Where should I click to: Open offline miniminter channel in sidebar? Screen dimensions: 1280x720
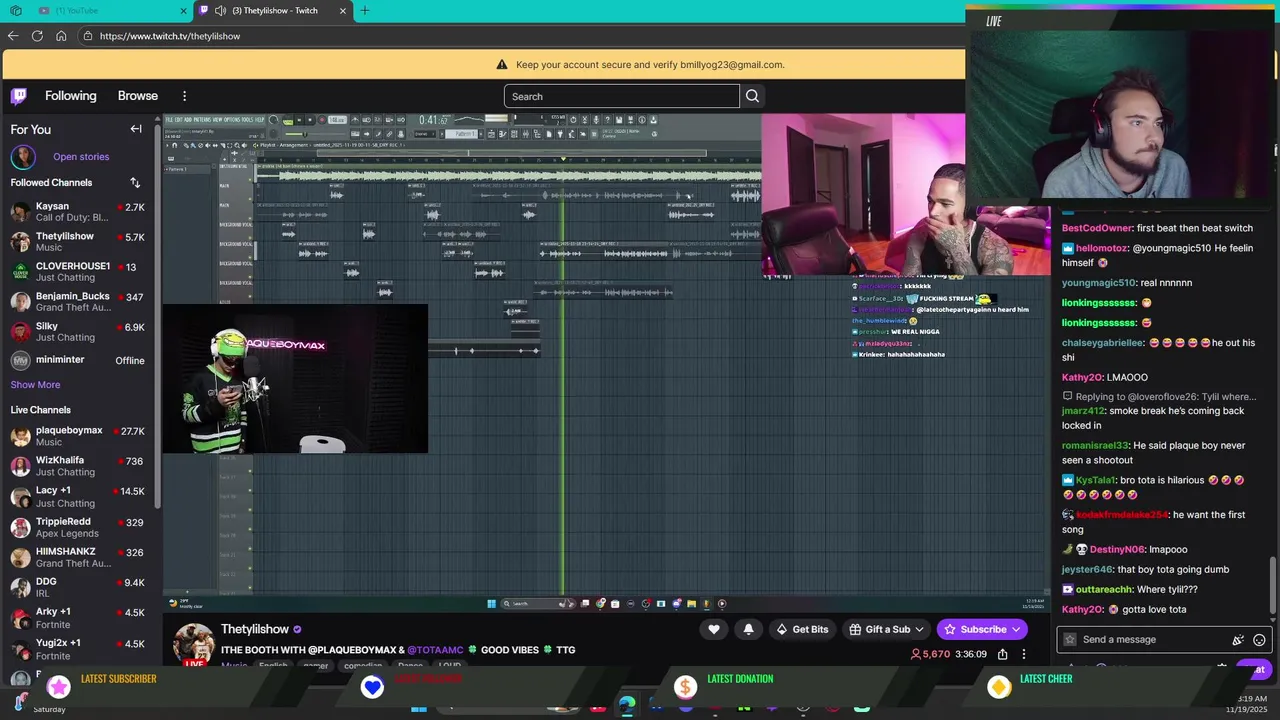[78, 361]
